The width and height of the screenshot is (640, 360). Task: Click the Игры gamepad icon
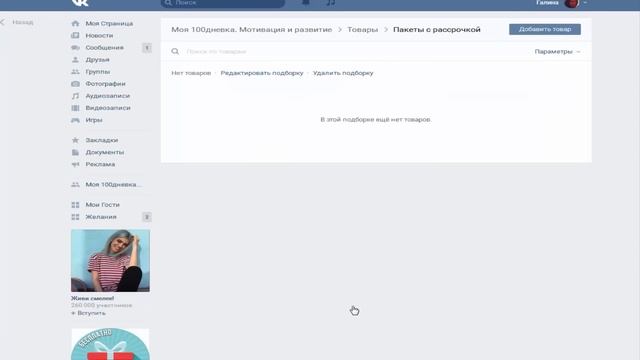coord(75,120)
